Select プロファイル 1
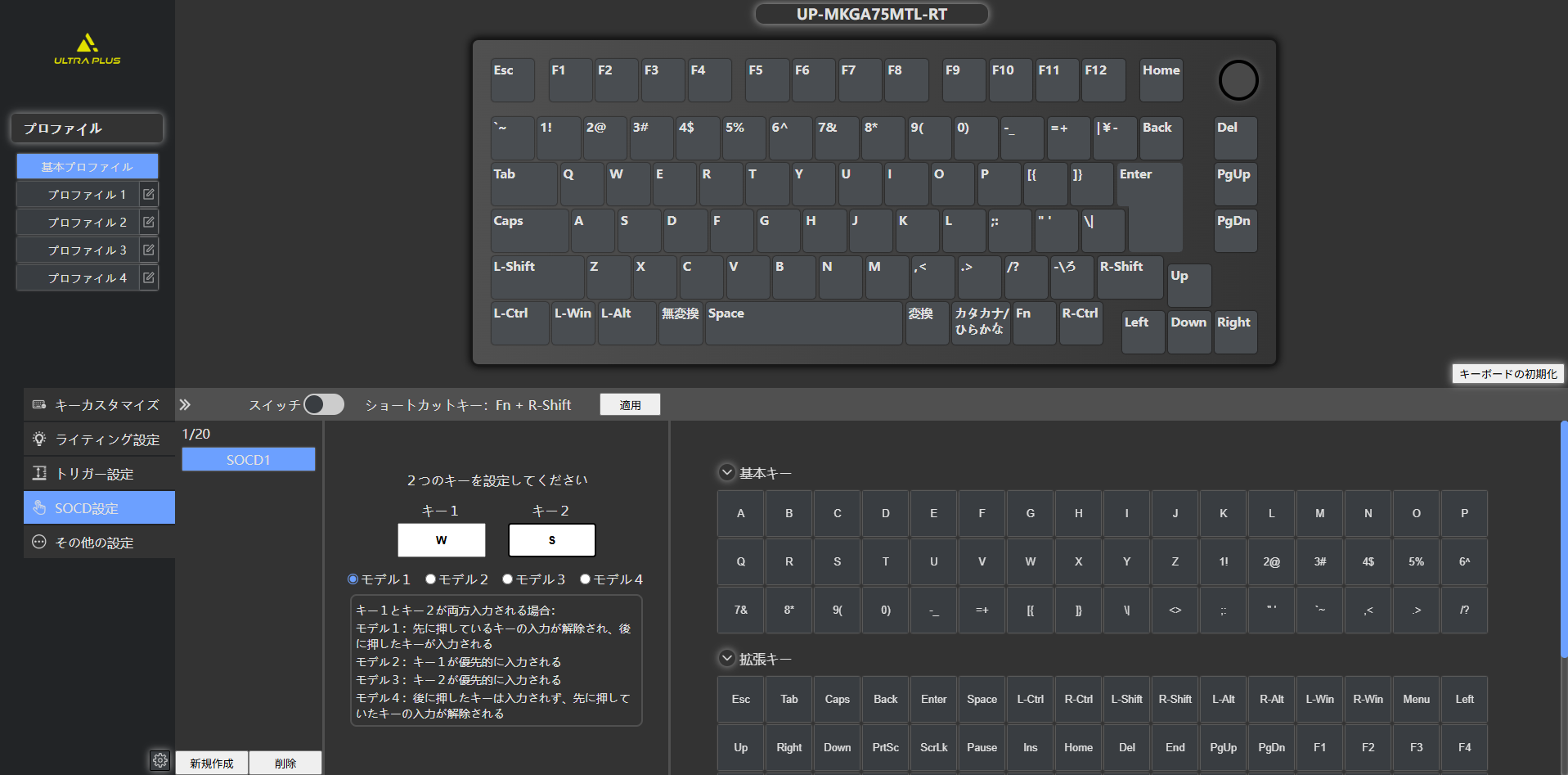1568x775 pixels. 79,195
